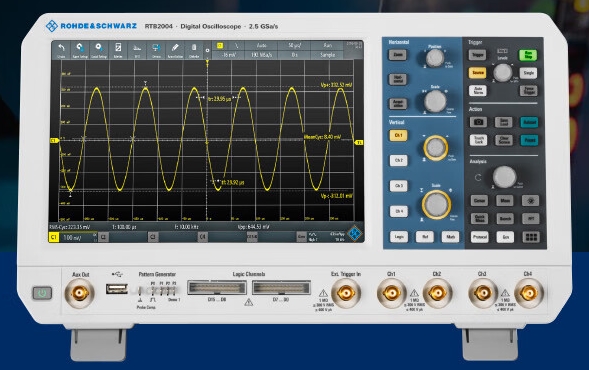Tap the R&S menu diamond icon on screen
589x370 pixels.
354,234
